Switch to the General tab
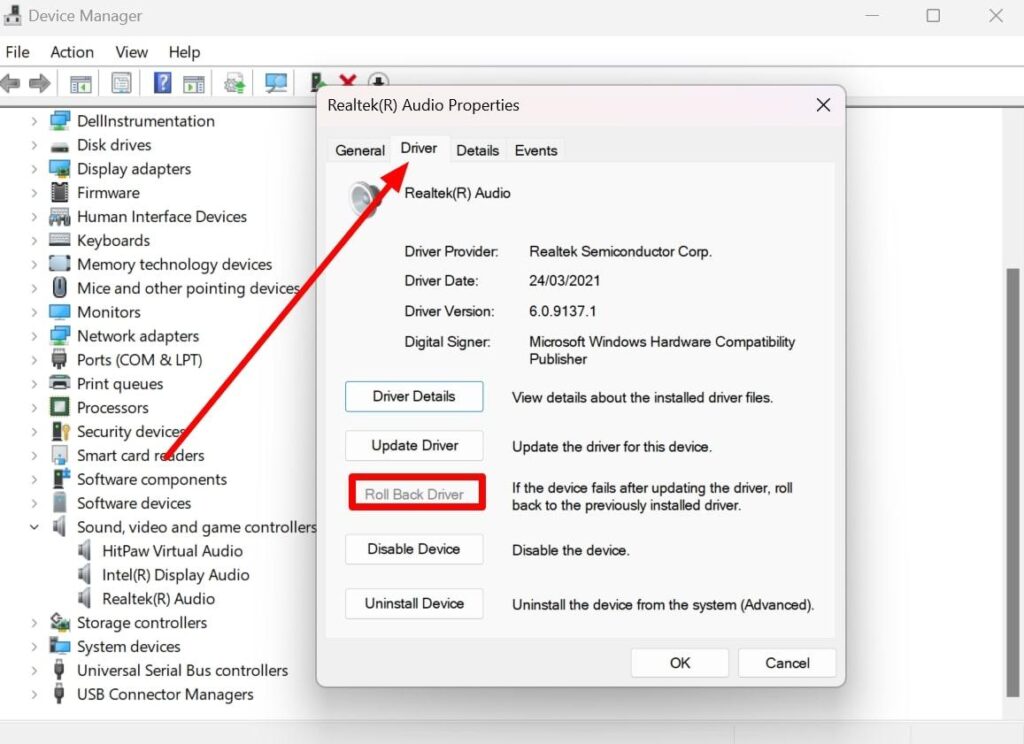The width and height of the screenshot is (1024, 744). coord(360,150)
